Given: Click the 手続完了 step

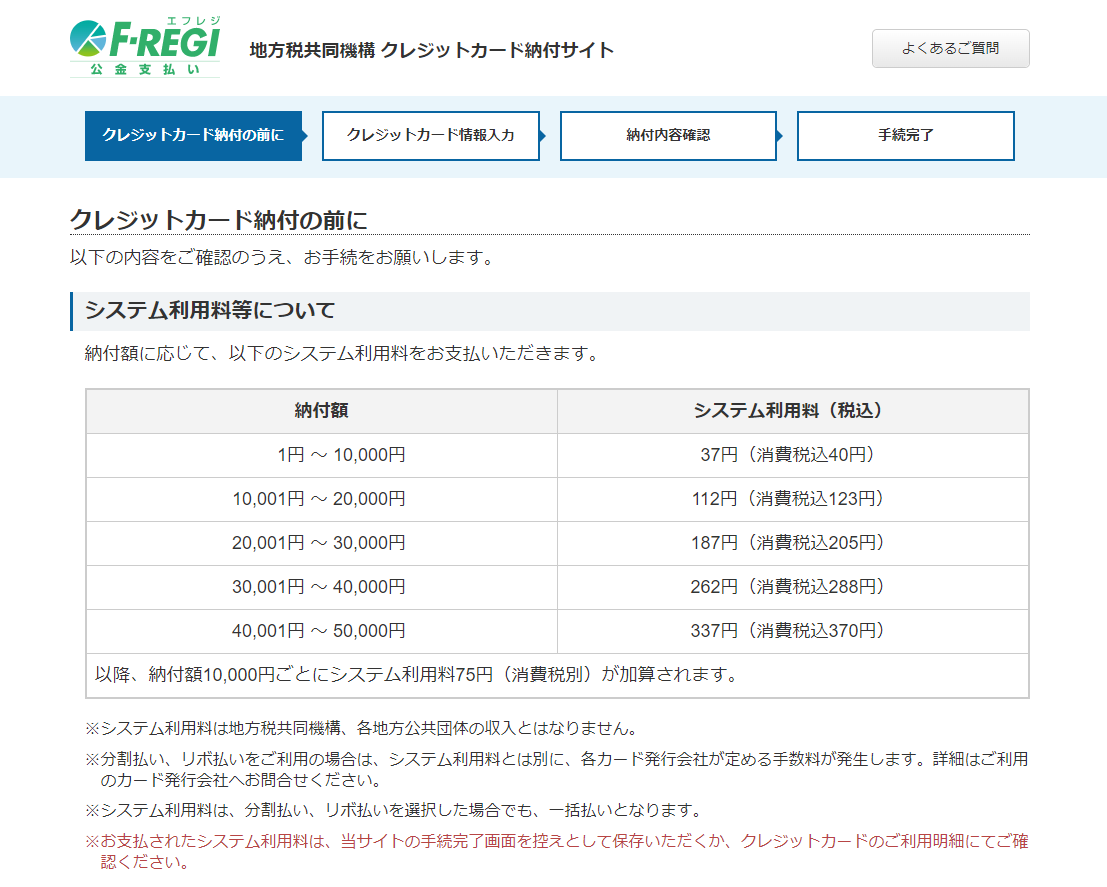Looking at the screenshot, I should pyautogui.click(x=905, y=135).
